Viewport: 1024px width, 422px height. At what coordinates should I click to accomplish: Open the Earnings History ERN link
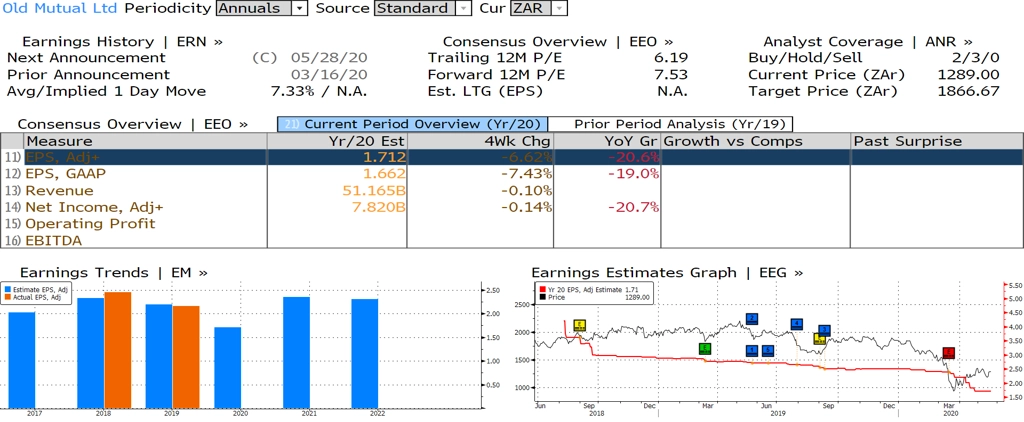[x=122, y=42]
